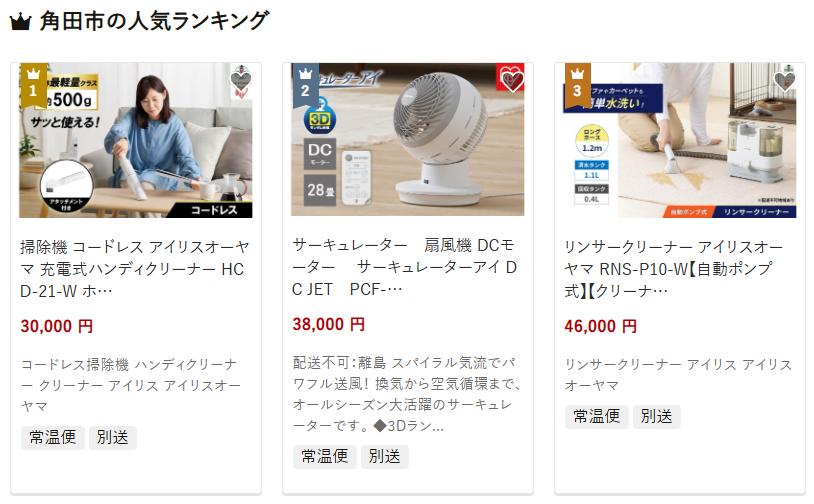Select the 38,000 円 price

pyautogui.click(x=329, y=324)
